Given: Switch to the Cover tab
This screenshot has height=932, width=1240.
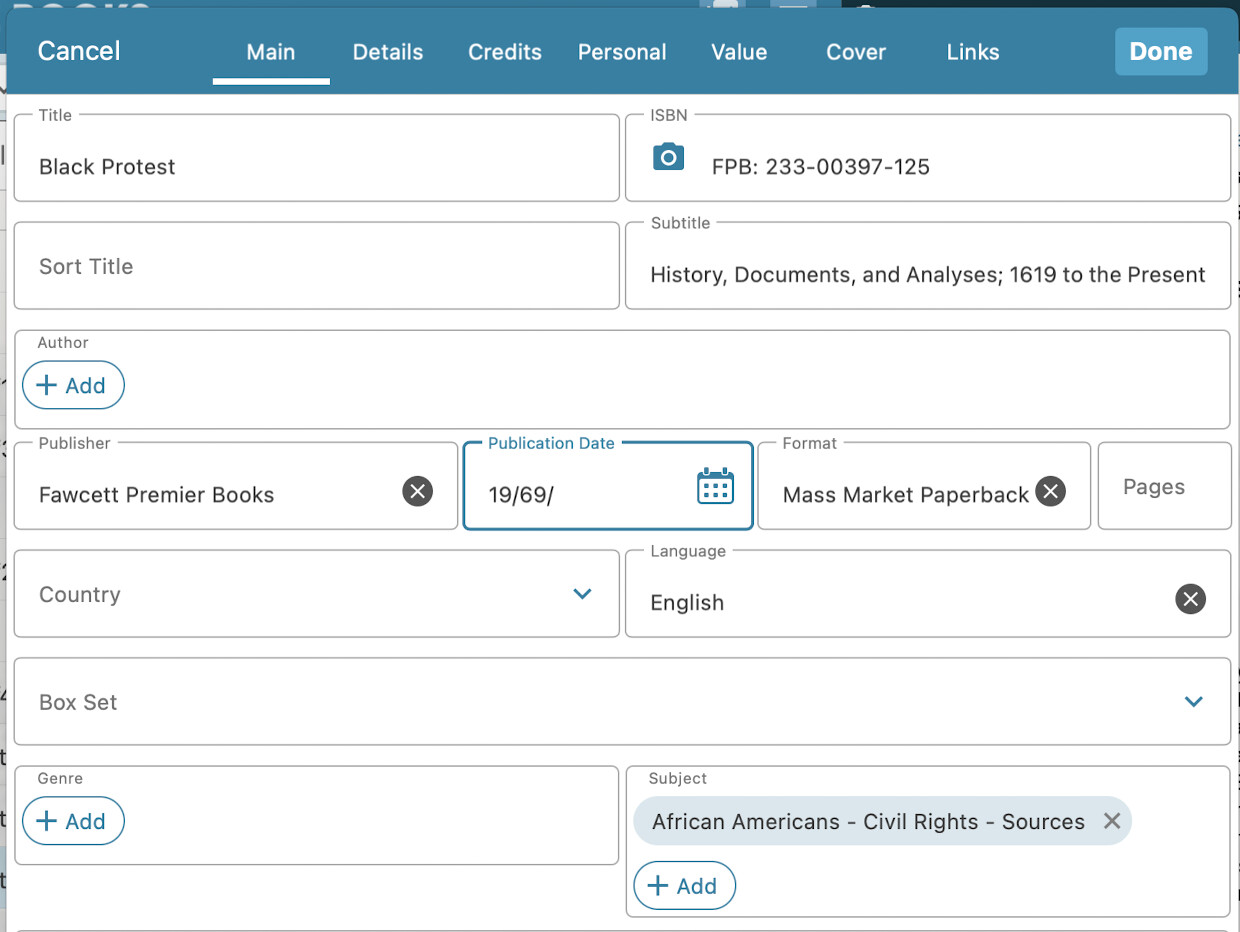Looking at the screenshot, I should 856,52.
